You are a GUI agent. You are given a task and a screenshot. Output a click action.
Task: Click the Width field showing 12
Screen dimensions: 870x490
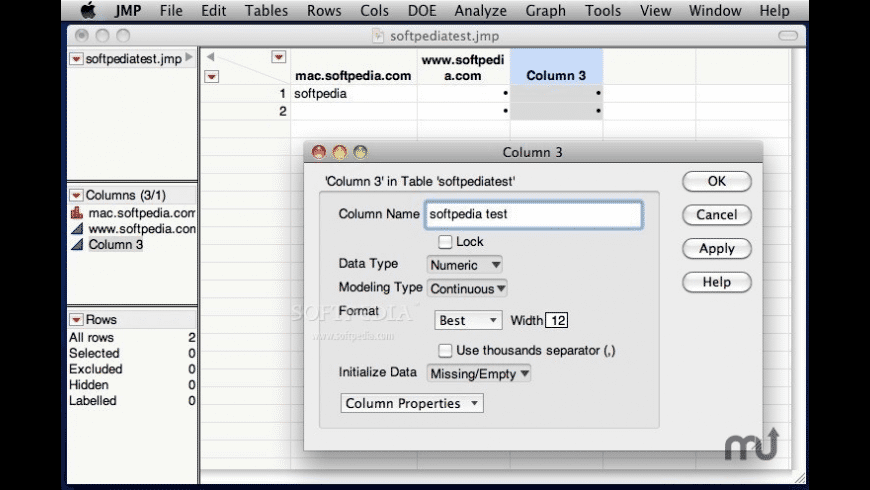point(557,320)
